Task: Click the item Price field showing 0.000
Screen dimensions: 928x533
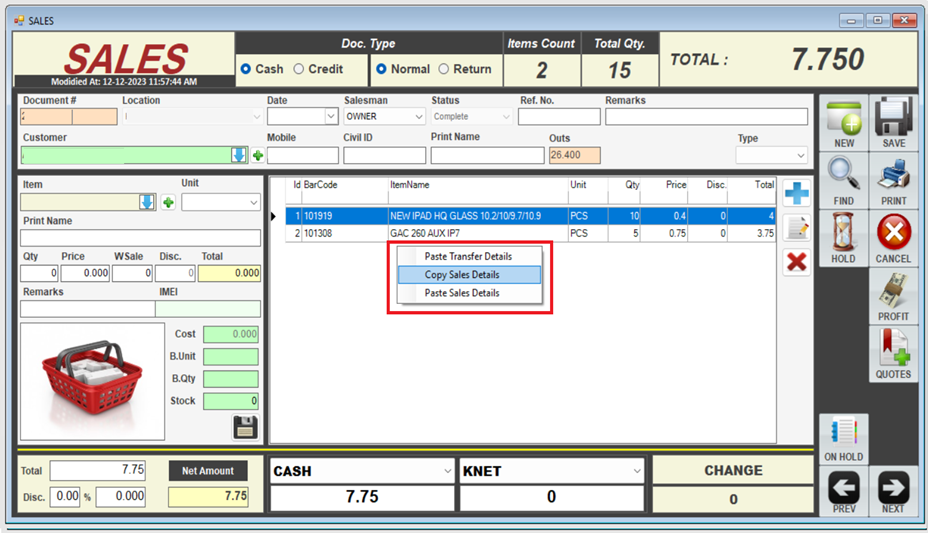Action: pyautogui.click(x=85, y=273)
